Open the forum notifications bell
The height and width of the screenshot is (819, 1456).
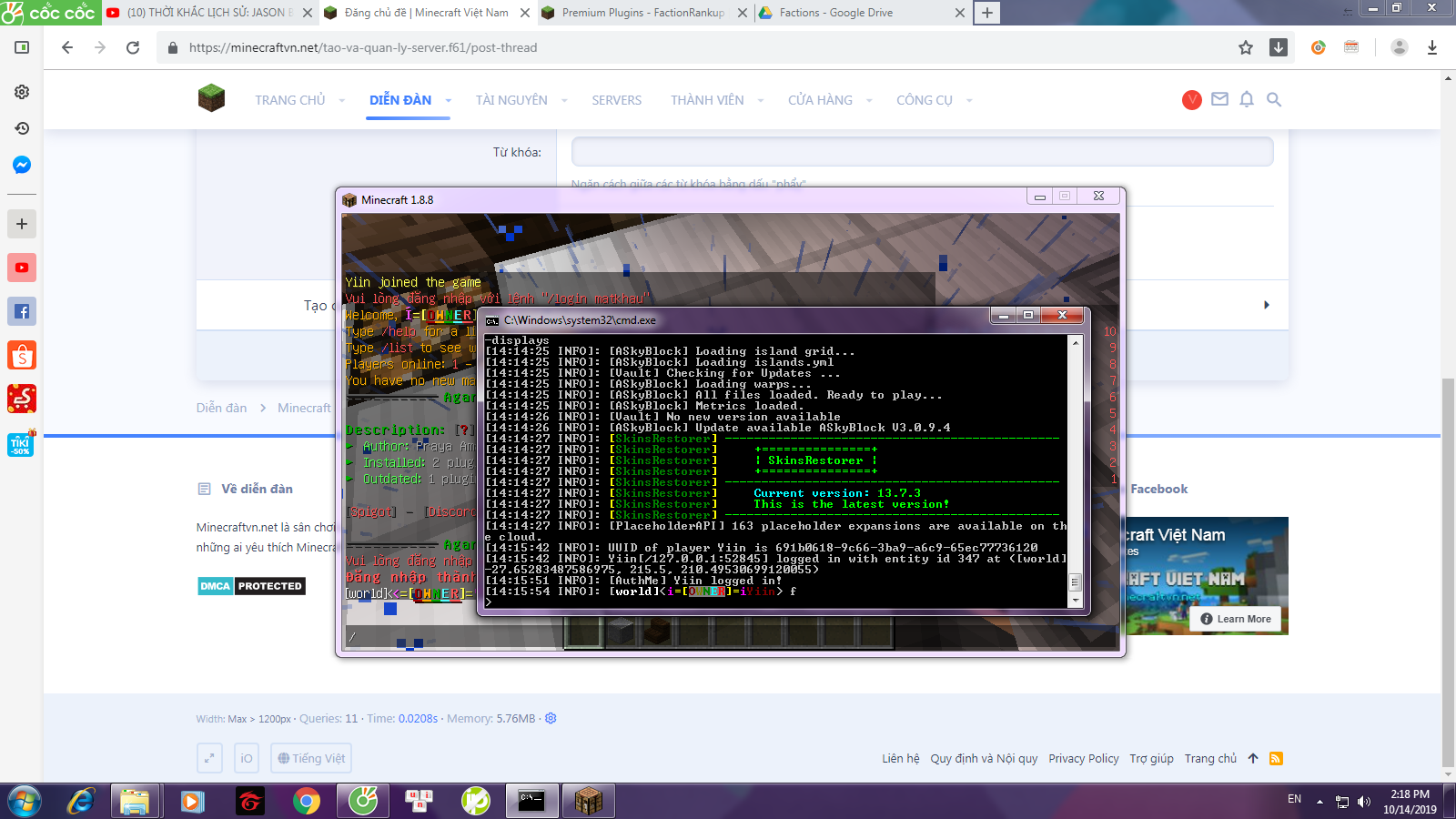[x=1247, y=99]
